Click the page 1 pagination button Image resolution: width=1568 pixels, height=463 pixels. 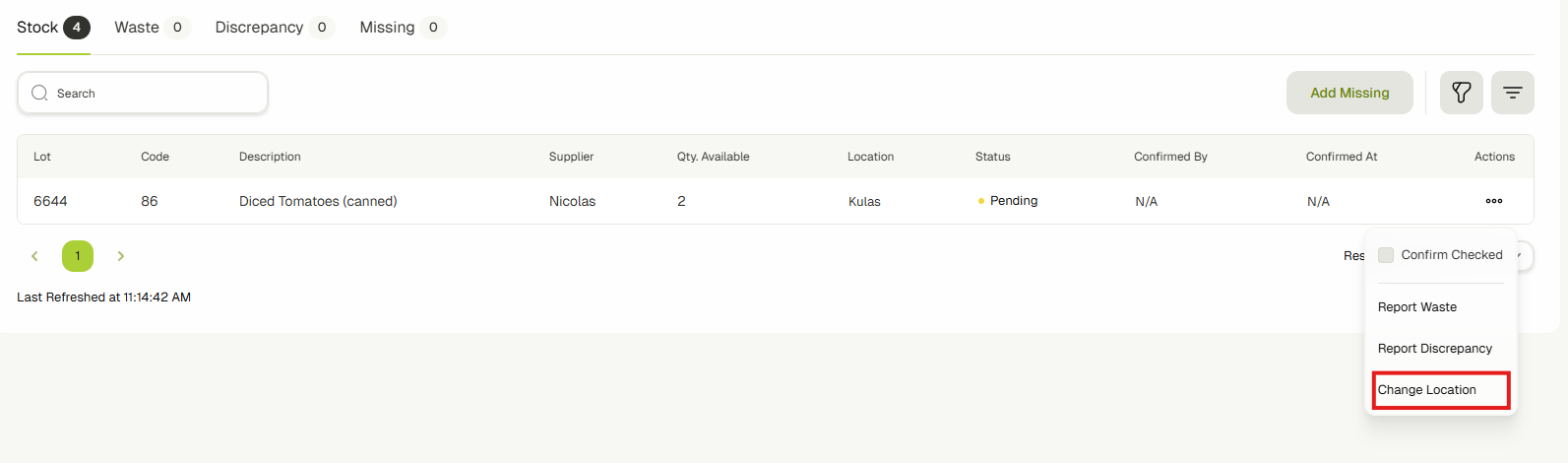tap(78, 256)
